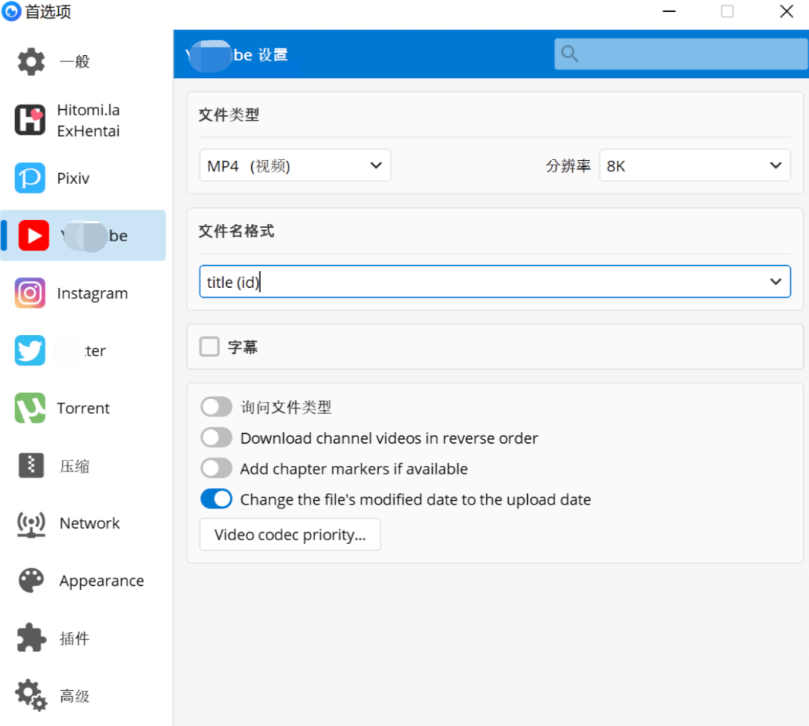Switch to the Pixiv settings tab

tap(83, 178)
